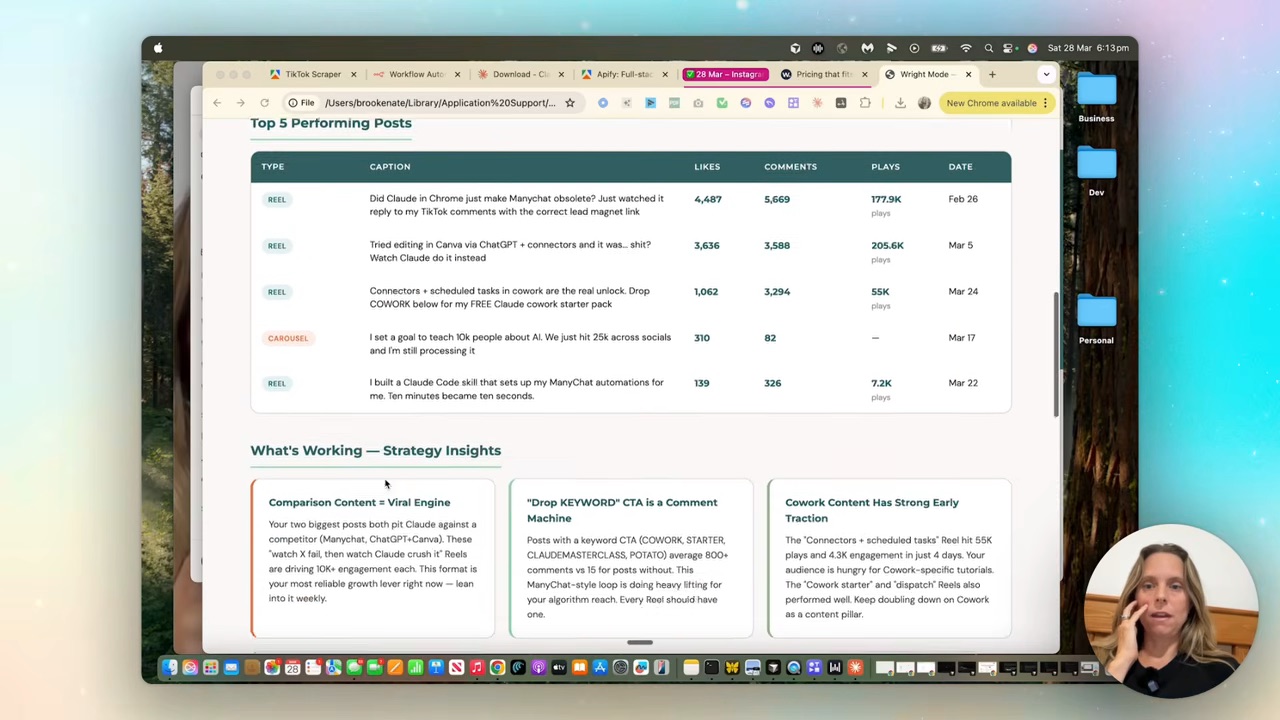Click the 3,588 comments value
1280x720 pixels.
coord(777,245)
